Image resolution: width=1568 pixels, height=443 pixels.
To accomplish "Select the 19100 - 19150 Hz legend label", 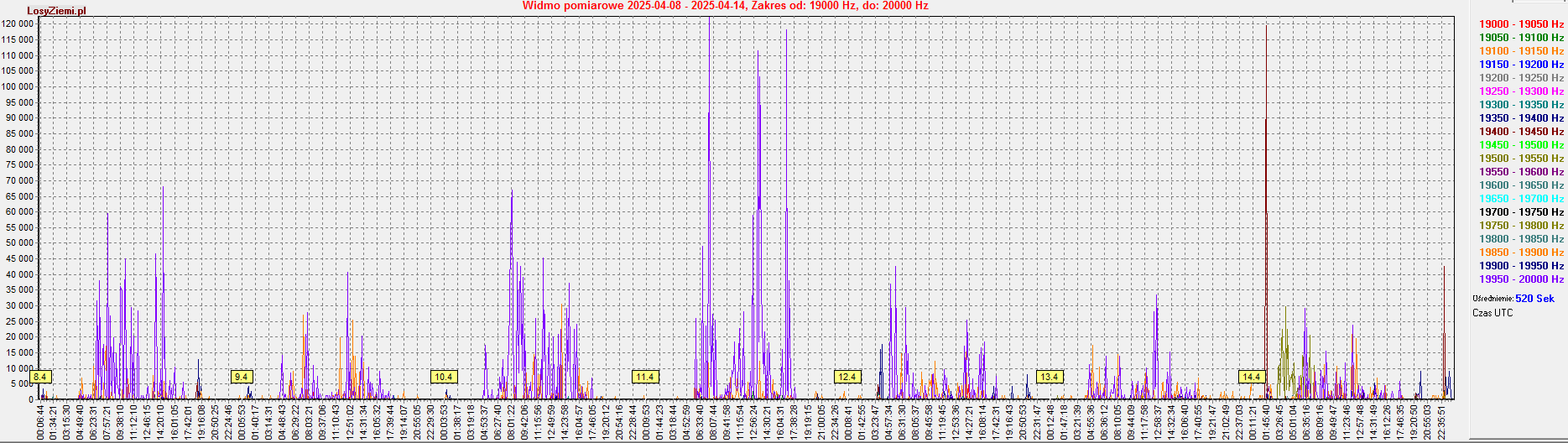I will 1520,51.
